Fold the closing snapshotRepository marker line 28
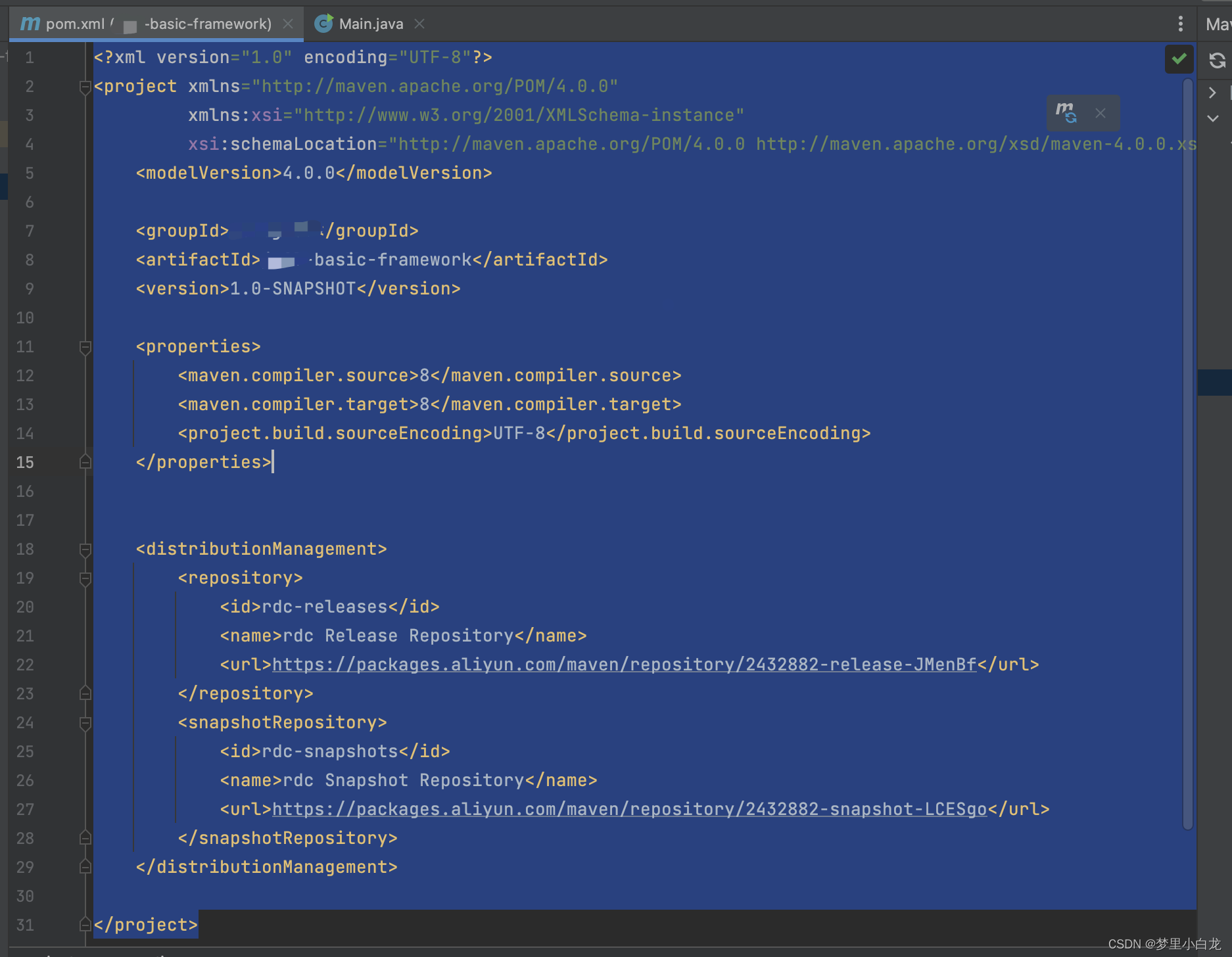Viewport: 1232px width, 957px height. (x=85, y=838)
